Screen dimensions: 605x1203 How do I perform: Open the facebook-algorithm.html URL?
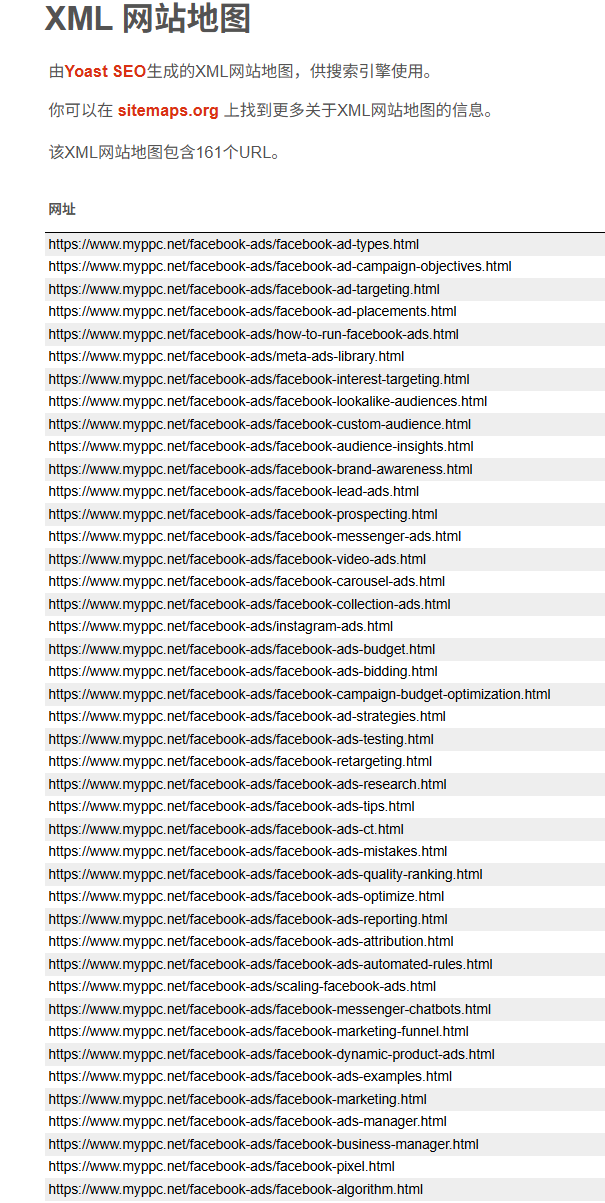click(x=235, y=1189)
